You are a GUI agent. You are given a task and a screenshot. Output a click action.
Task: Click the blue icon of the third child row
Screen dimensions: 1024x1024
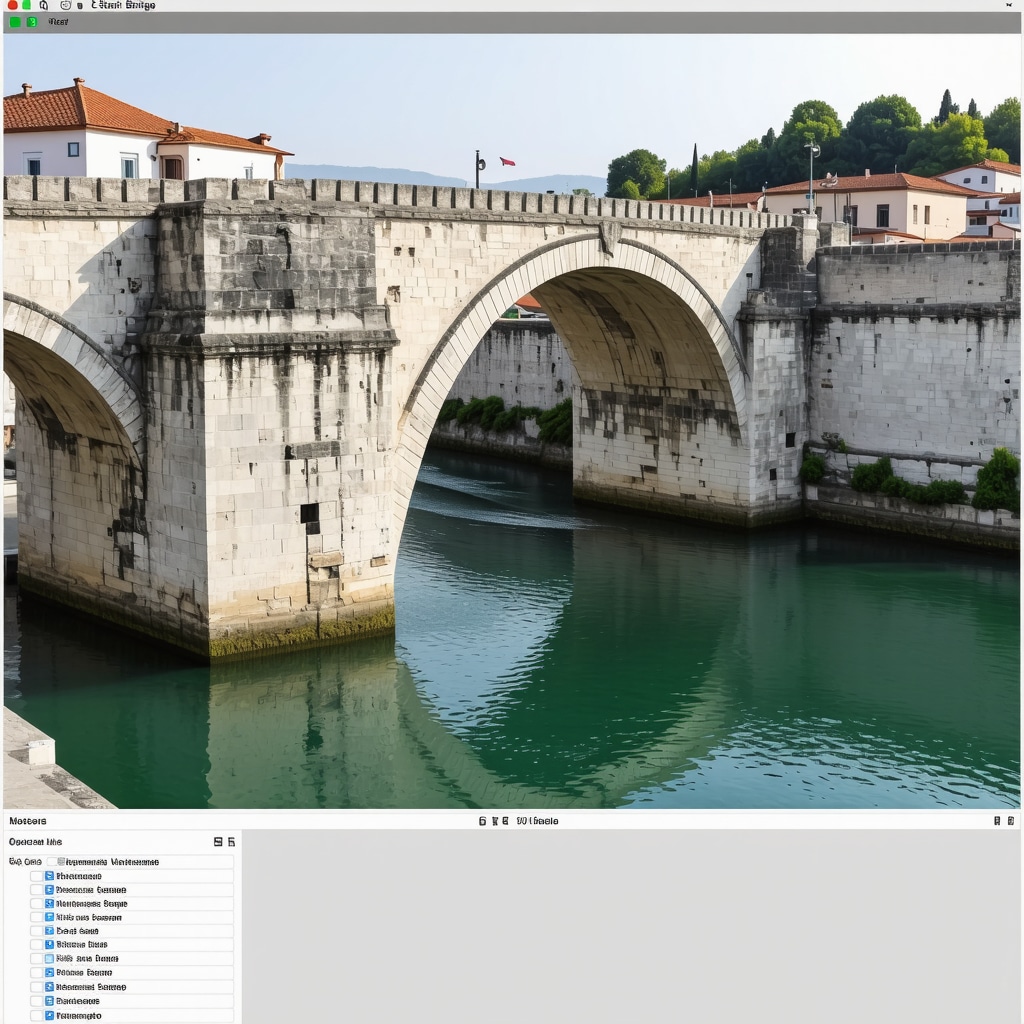pyautogui.click(x=49, y=903)
